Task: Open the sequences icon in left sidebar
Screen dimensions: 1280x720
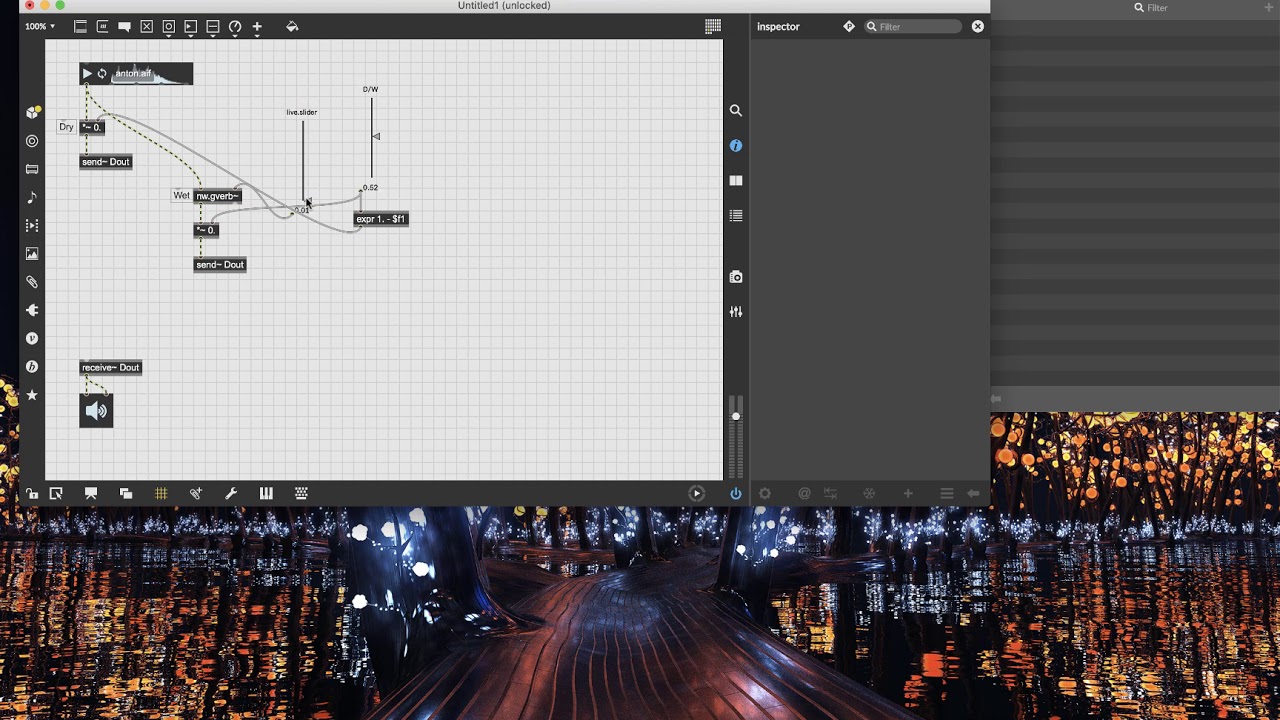Action: click(x=32, y=226)
